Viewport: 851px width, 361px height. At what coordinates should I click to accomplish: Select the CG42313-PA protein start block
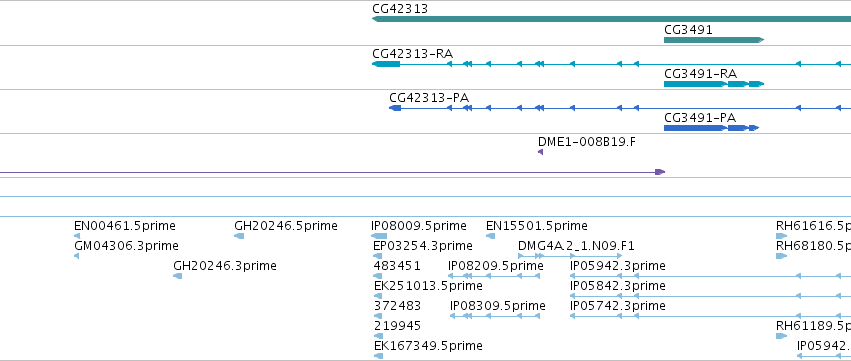click(x=395, y=108)
